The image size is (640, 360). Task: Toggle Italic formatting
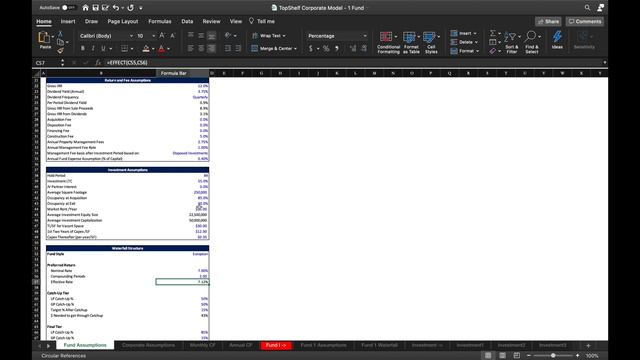(93, 49)
